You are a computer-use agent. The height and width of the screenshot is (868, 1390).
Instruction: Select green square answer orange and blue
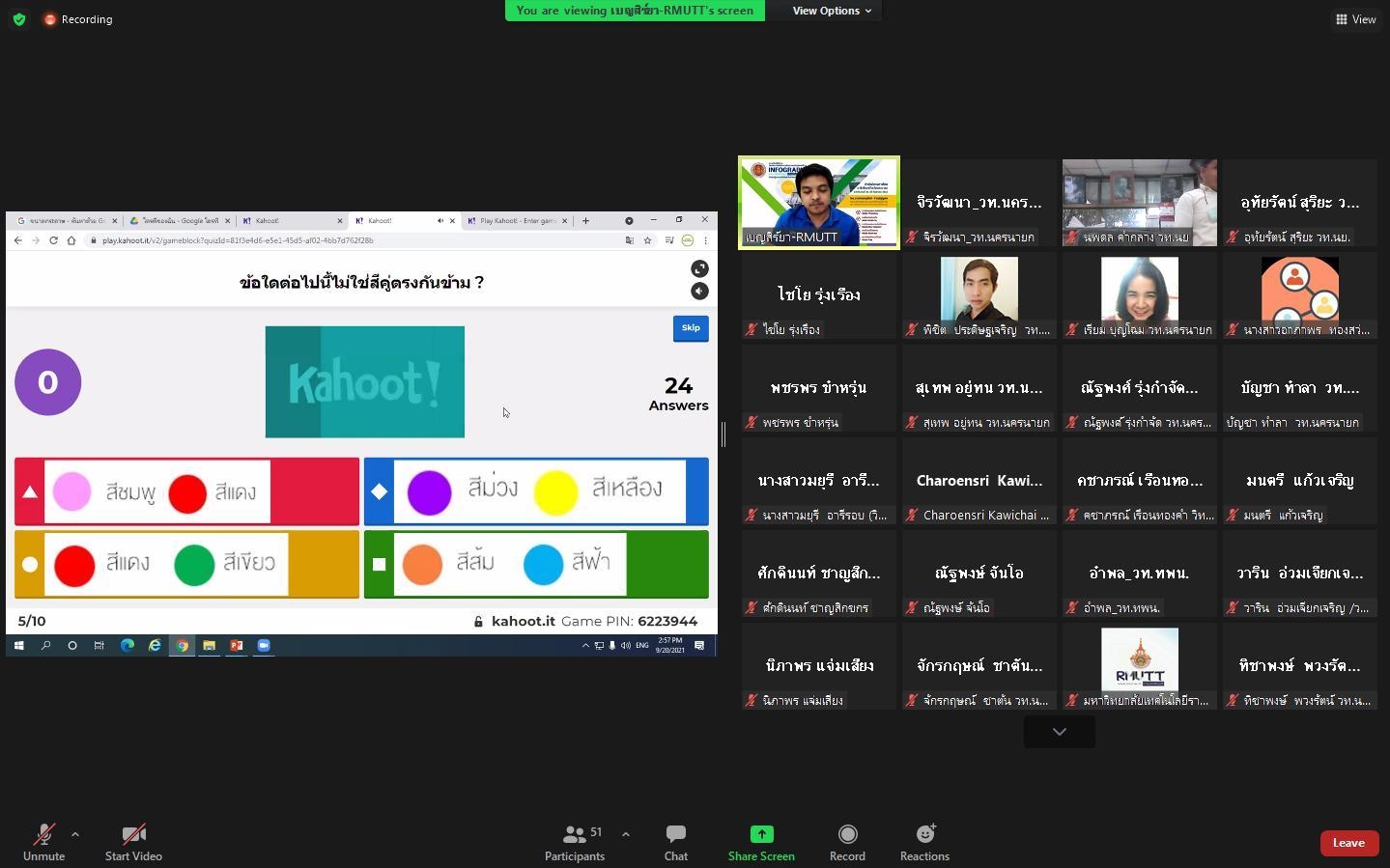(x=536, y=565)
